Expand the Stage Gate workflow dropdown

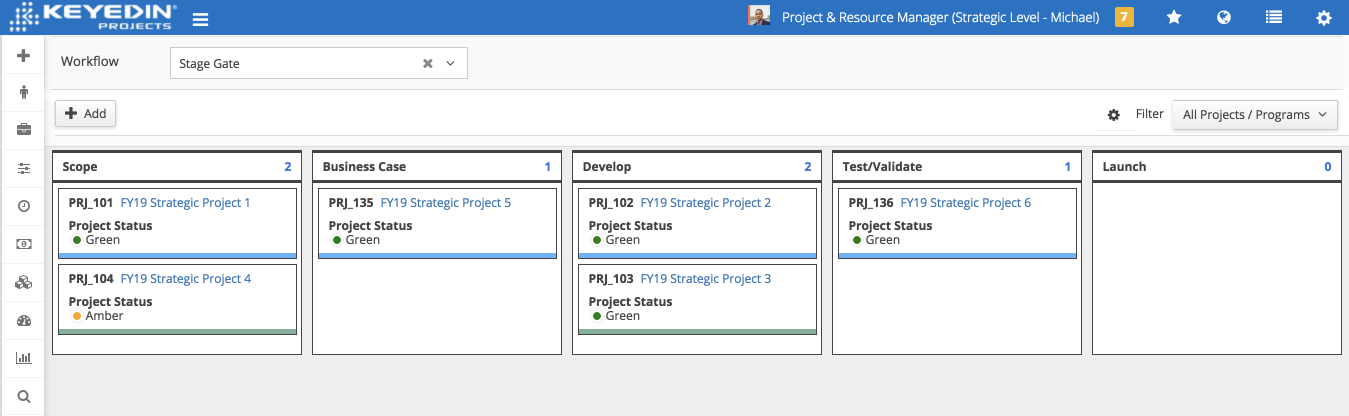pos(450,63)
